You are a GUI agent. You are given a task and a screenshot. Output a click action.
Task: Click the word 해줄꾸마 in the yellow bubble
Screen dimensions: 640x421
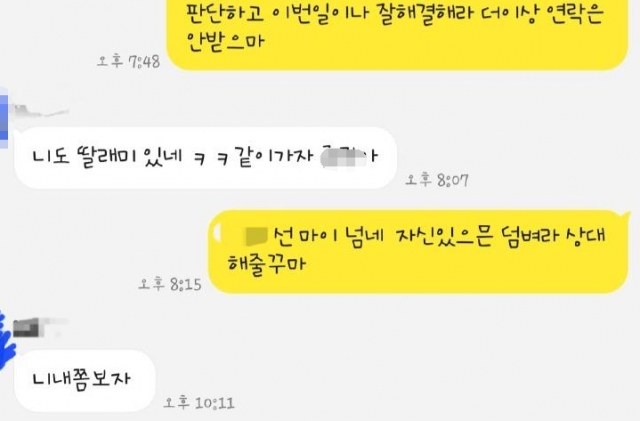click(266, 263)
